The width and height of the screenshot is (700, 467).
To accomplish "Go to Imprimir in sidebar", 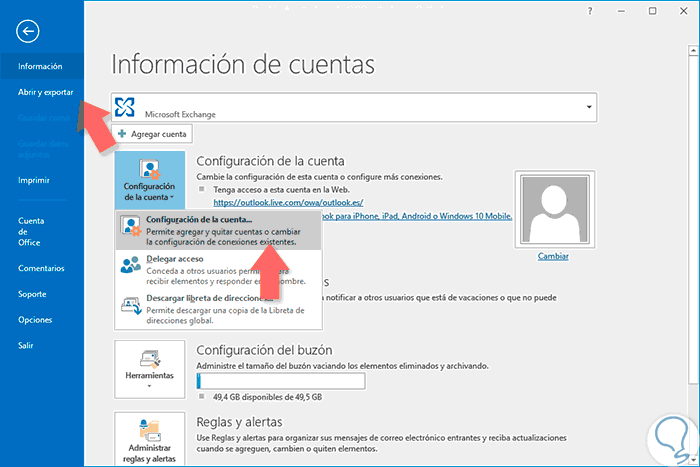I will [35, 181].
